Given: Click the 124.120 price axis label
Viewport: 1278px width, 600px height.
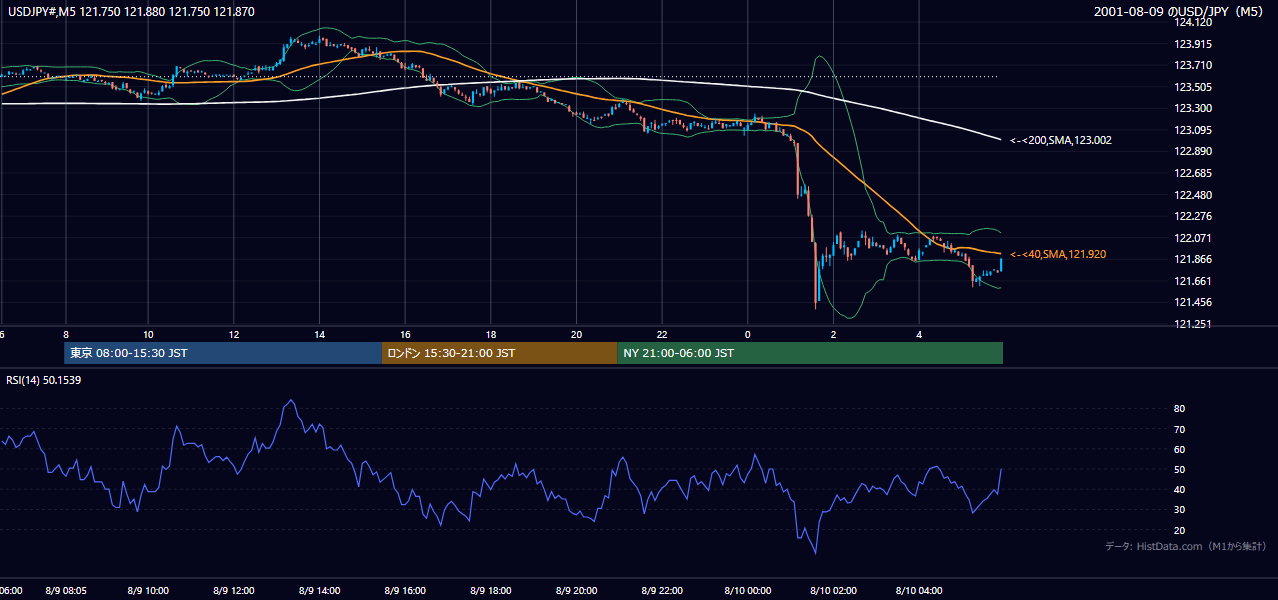Looking at the screenshot, I should click(1194, 22).
